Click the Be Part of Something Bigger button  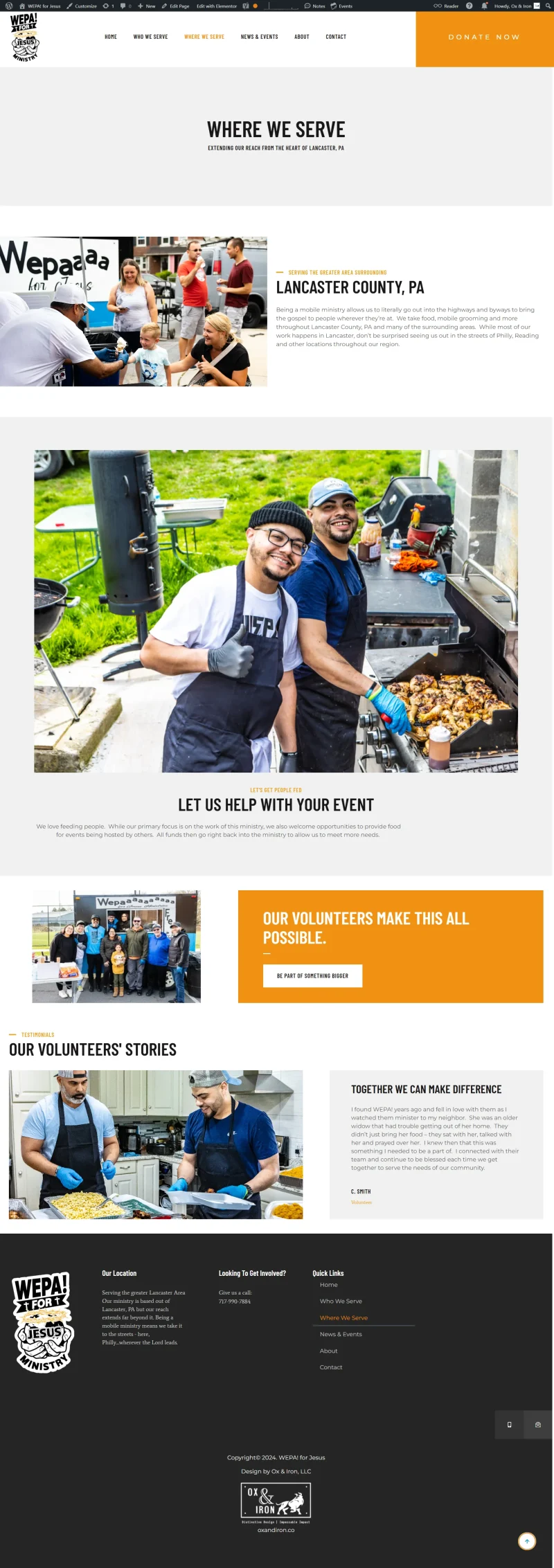312,975
